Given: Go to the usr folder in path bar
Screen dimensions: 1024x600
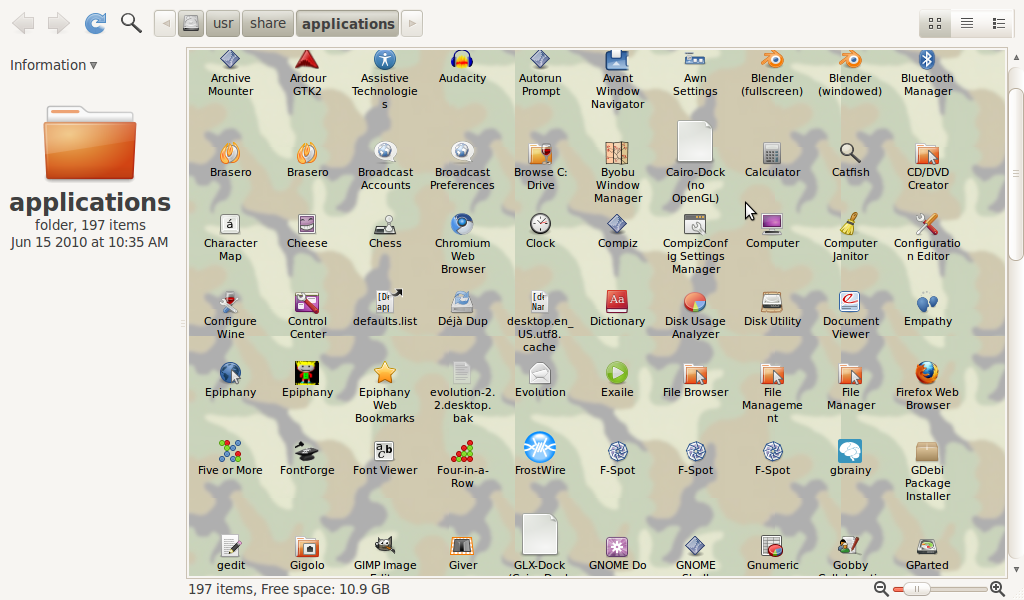Looking at the screenshot, I should coord(222,23).
